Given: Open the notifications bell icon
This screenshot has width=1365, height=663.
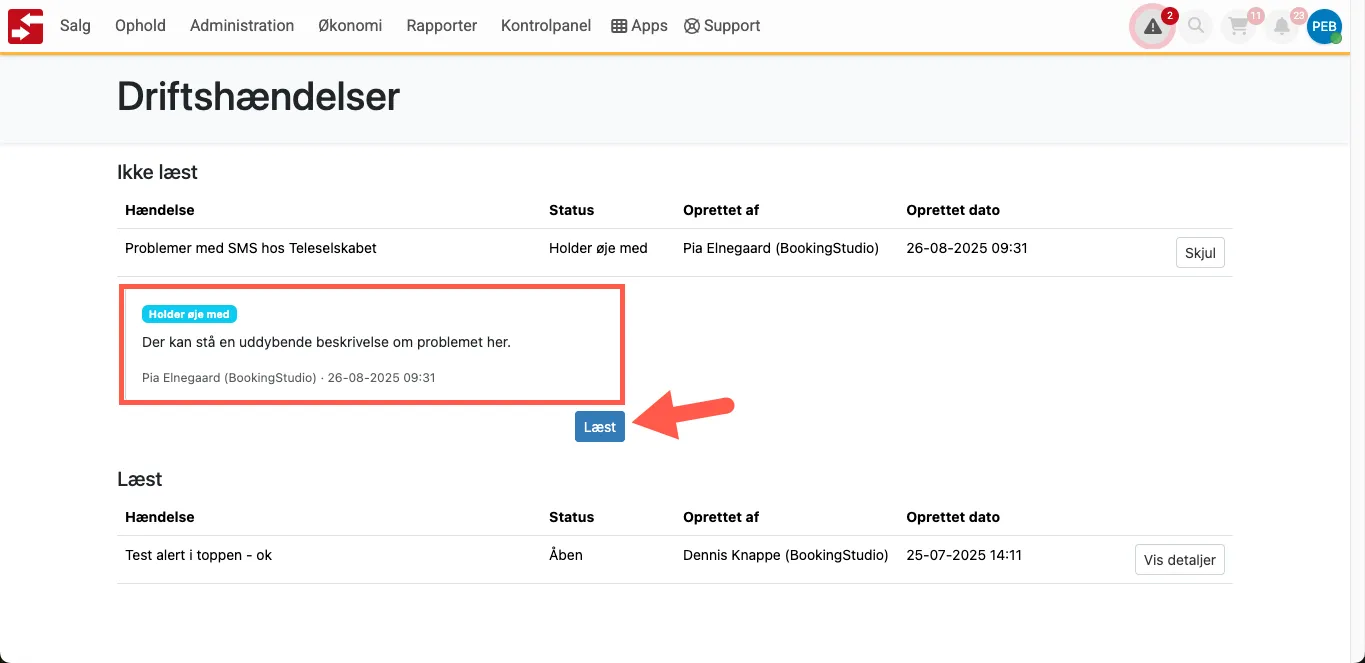Looking at the screenshot, I should [1281, 27].
